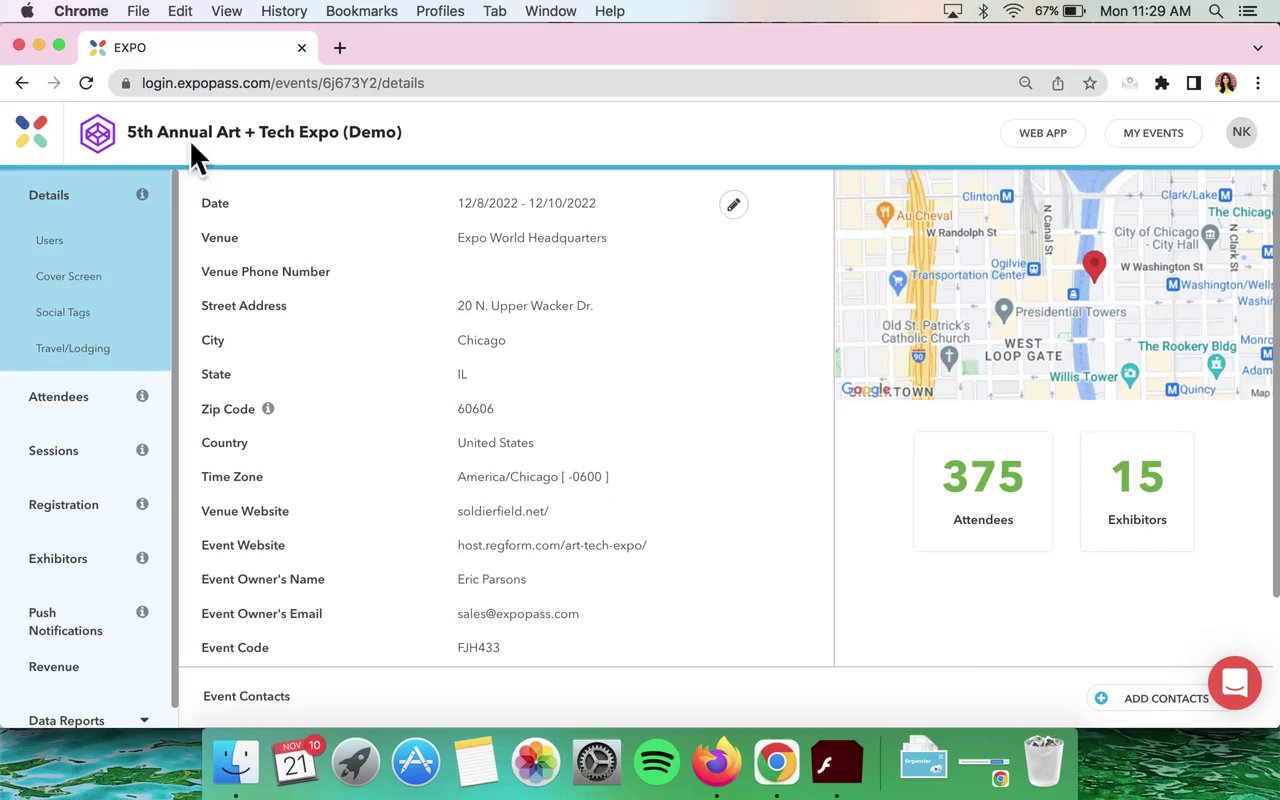The width and height of the screenshot is (1280, 800).
Task: Open a new tab with plus button
Action: point(340,47)
